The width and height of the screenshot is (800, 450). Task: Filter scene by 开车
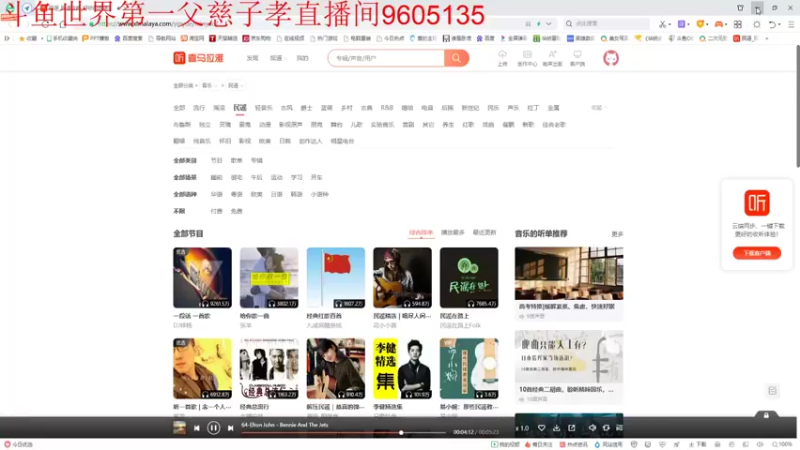pyautogui.click(x=316, y=177)
